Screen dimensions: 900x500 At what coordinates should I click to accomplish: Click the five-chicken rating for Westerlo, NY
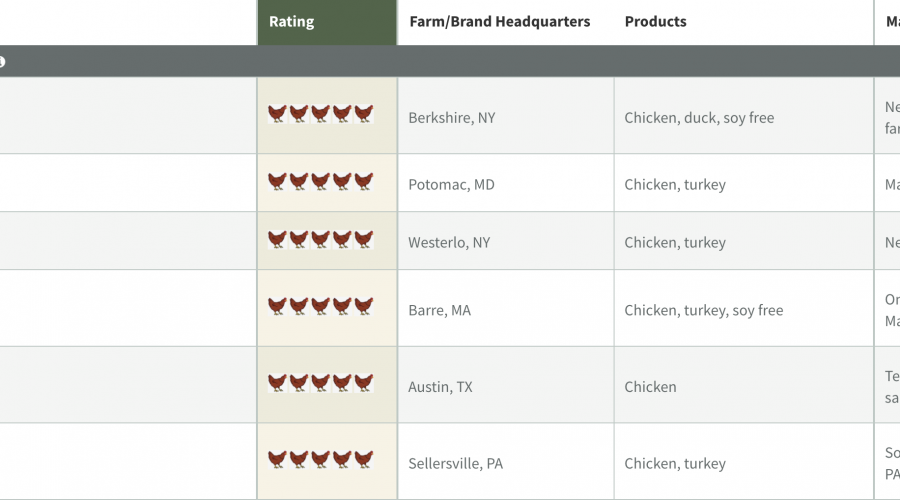click(320, 239)
